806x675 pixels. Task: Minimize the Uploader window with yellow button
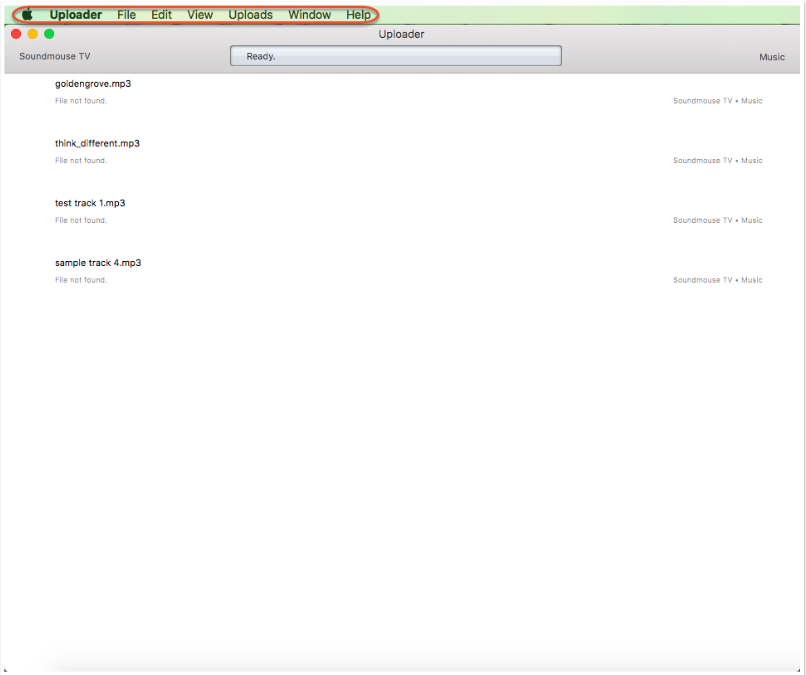coord(32,34)
